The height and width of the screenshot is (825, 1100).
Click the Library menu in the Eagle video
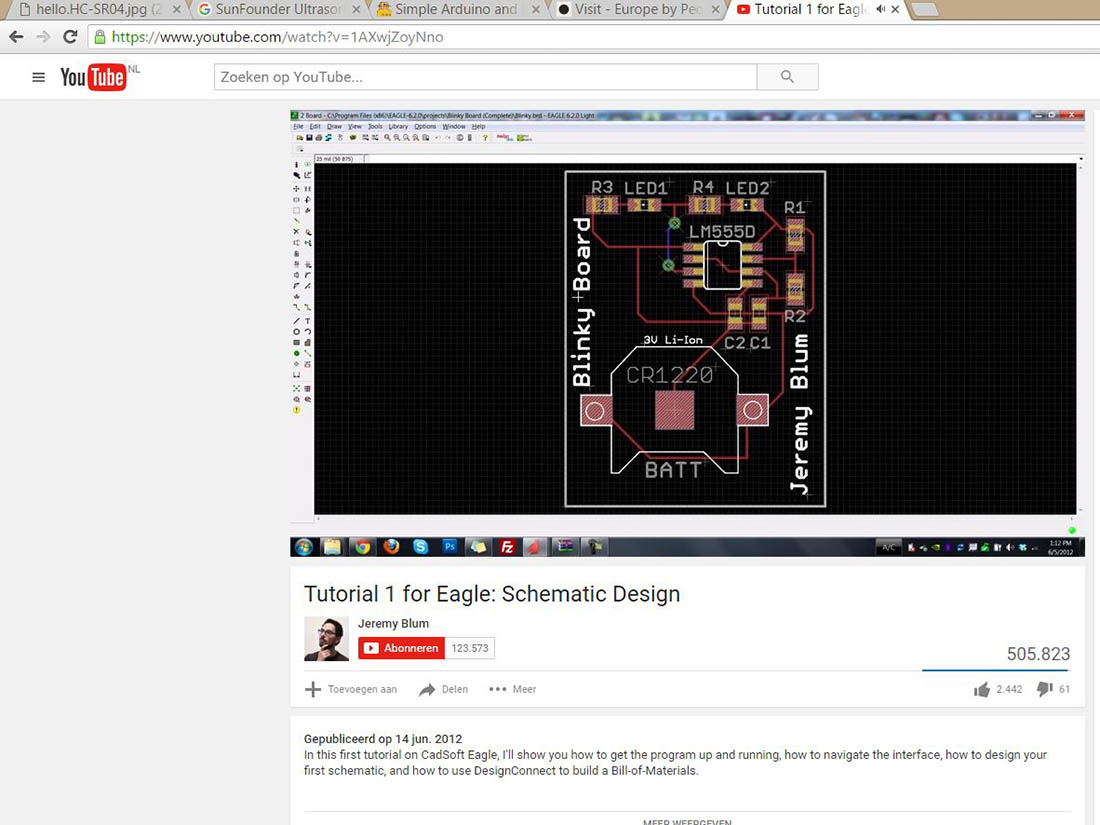(x=398, y=127)
